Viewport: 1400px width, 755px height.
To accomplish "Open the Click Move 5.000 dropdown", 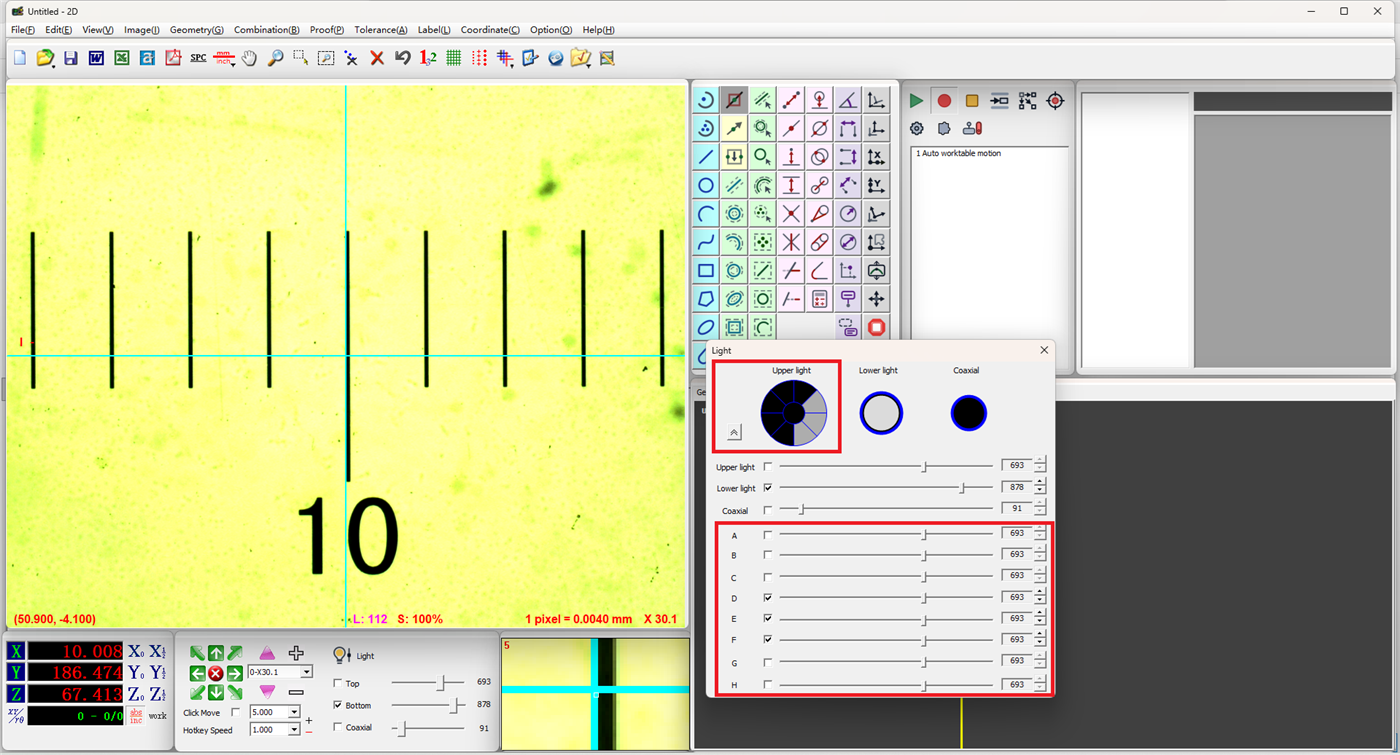I will click(294, 712).
